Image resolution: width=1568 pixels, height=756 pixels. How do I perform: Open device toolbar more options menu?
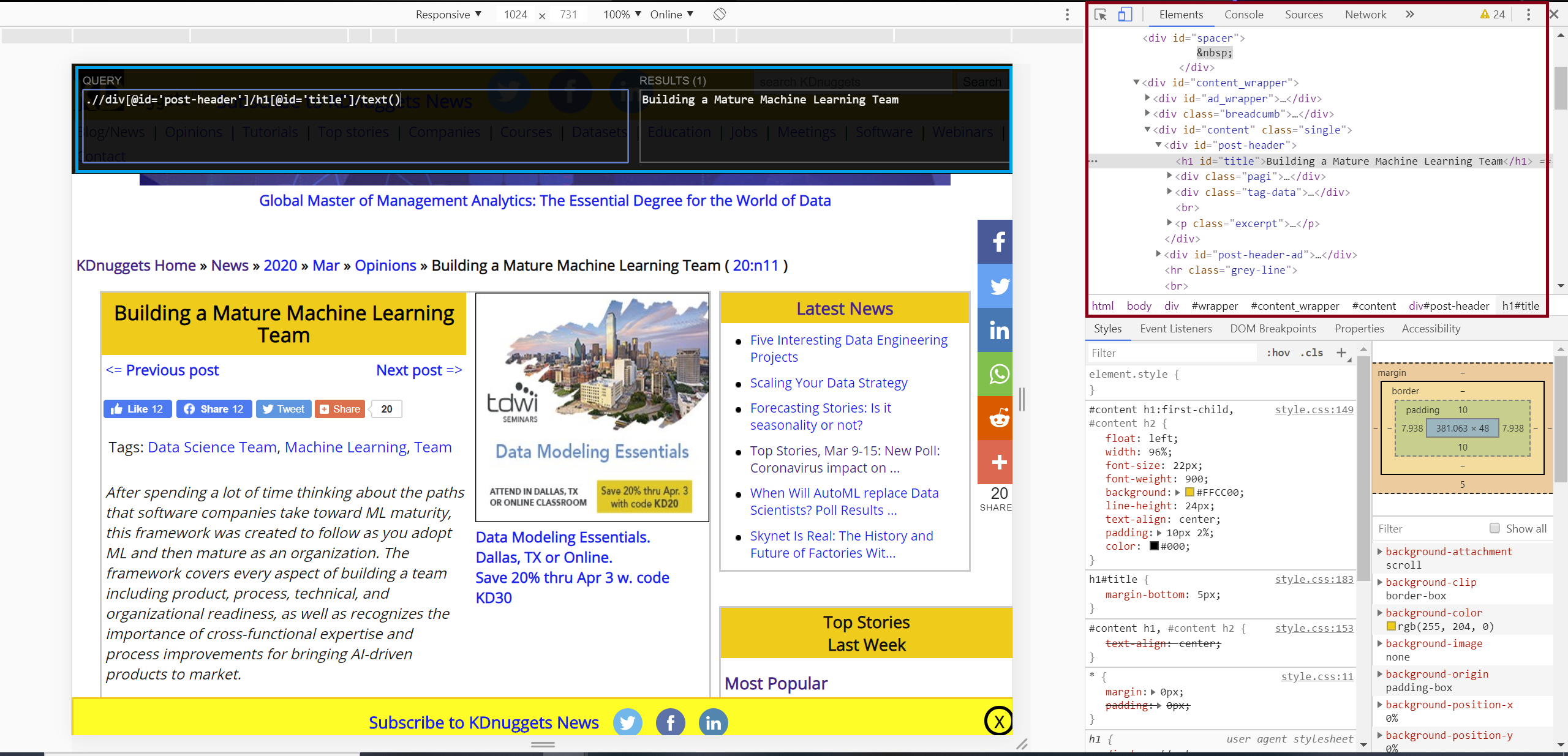point(1068,15)
